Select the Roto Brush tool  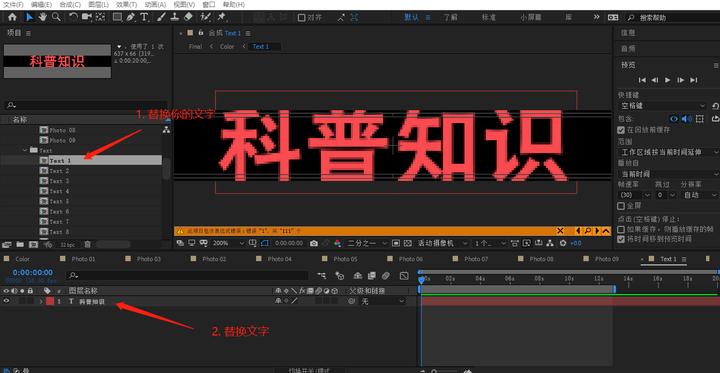pos(206,17)
